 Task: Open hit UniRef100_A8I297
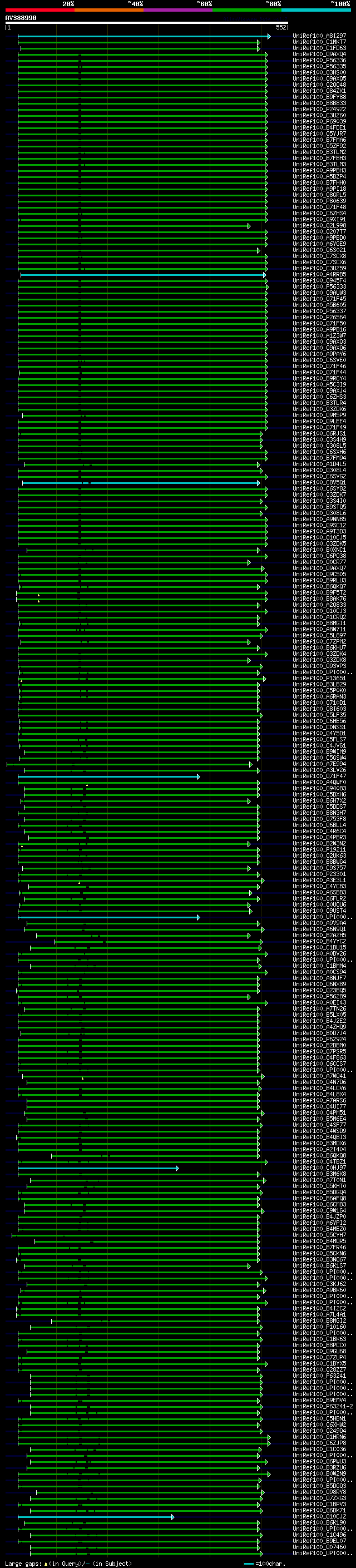pos(319,36)
